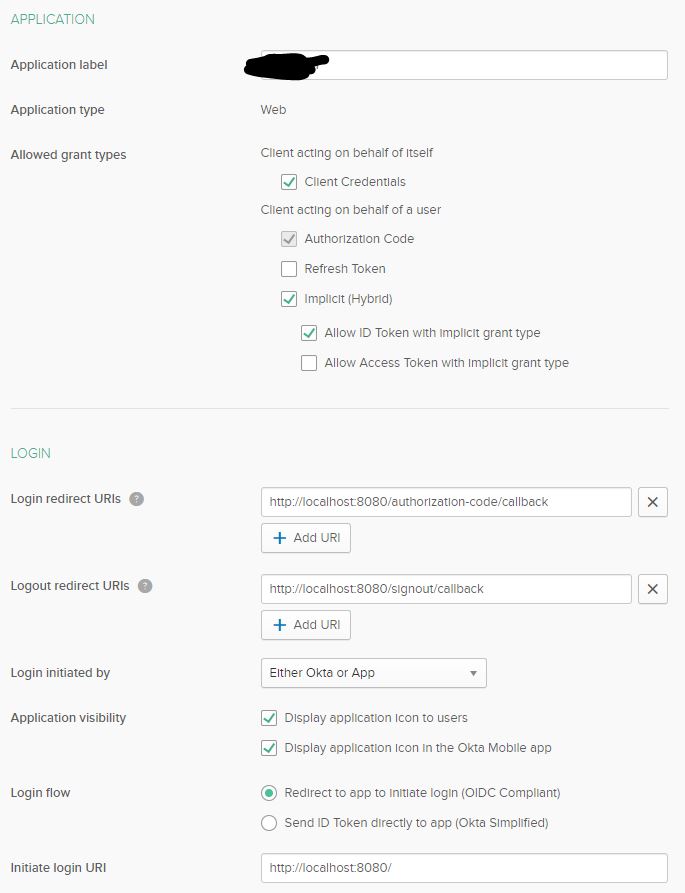Remove the login redirect URI with X
This screenshot has width=685, height=893.
pos(653,502)
